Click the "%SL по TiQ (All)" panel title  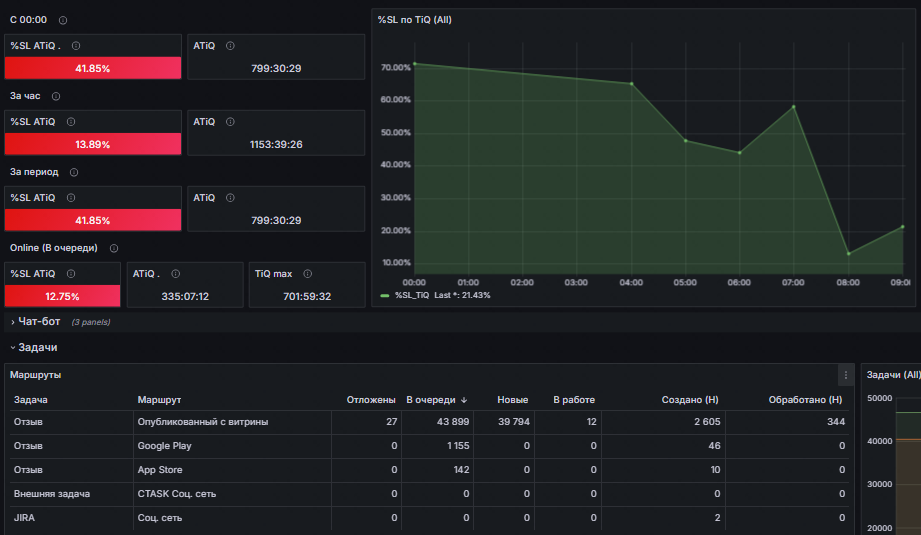click(415, 20)
